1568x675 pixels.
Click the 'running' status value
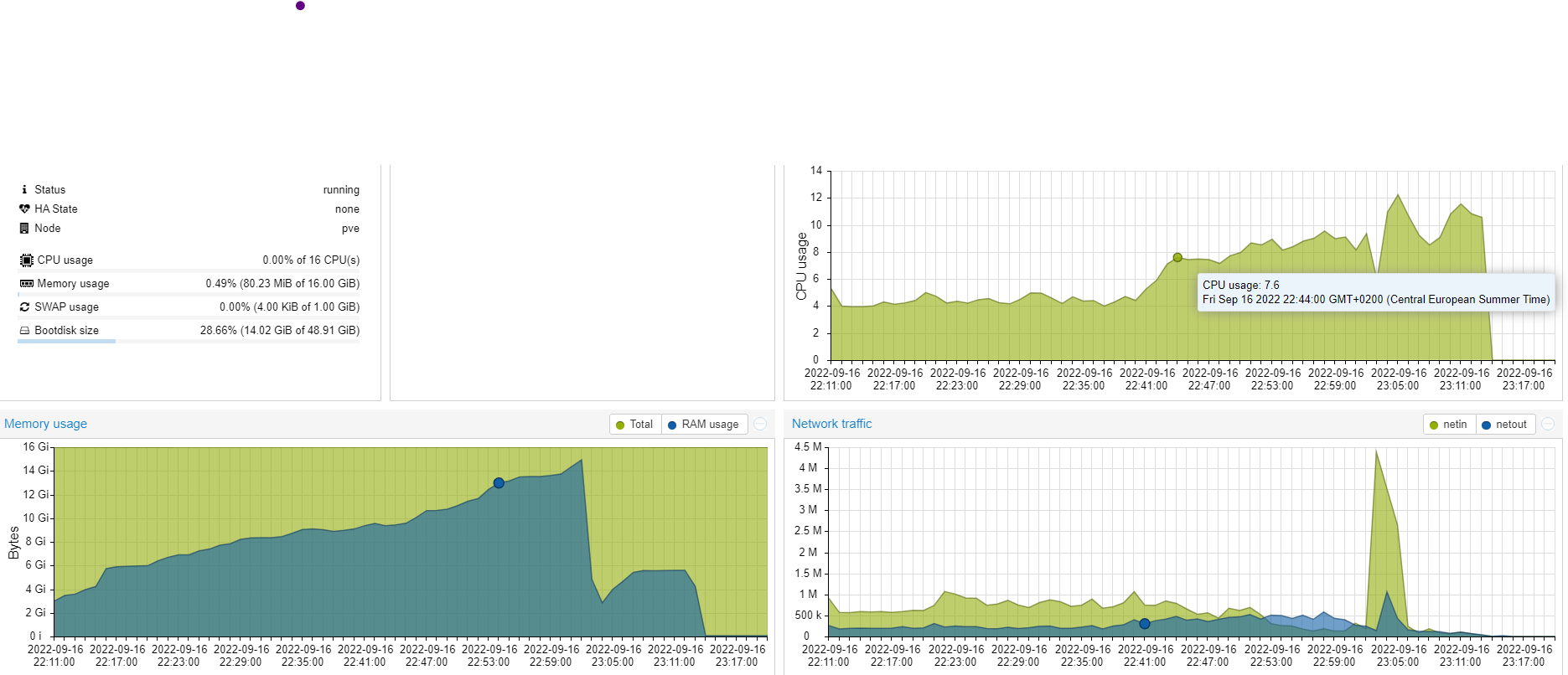click(341, 189)
